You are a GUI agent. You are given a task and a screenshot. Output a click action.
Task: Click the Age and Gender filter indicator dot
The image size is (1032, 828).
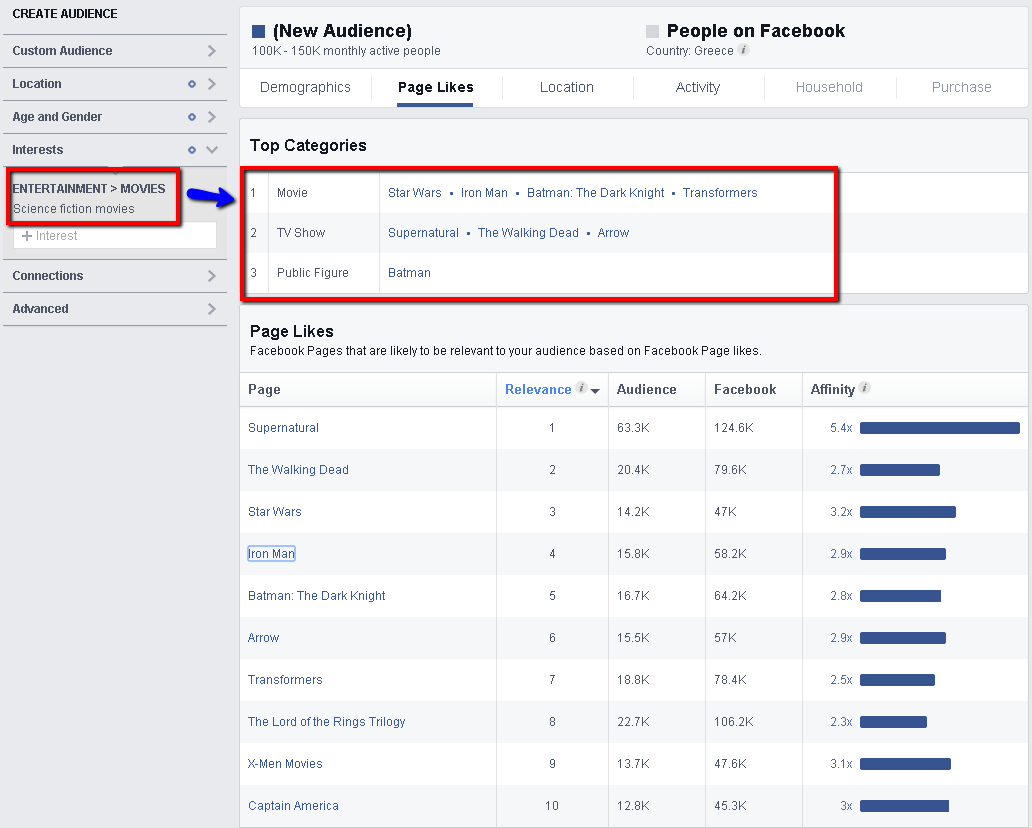(192, 116)
